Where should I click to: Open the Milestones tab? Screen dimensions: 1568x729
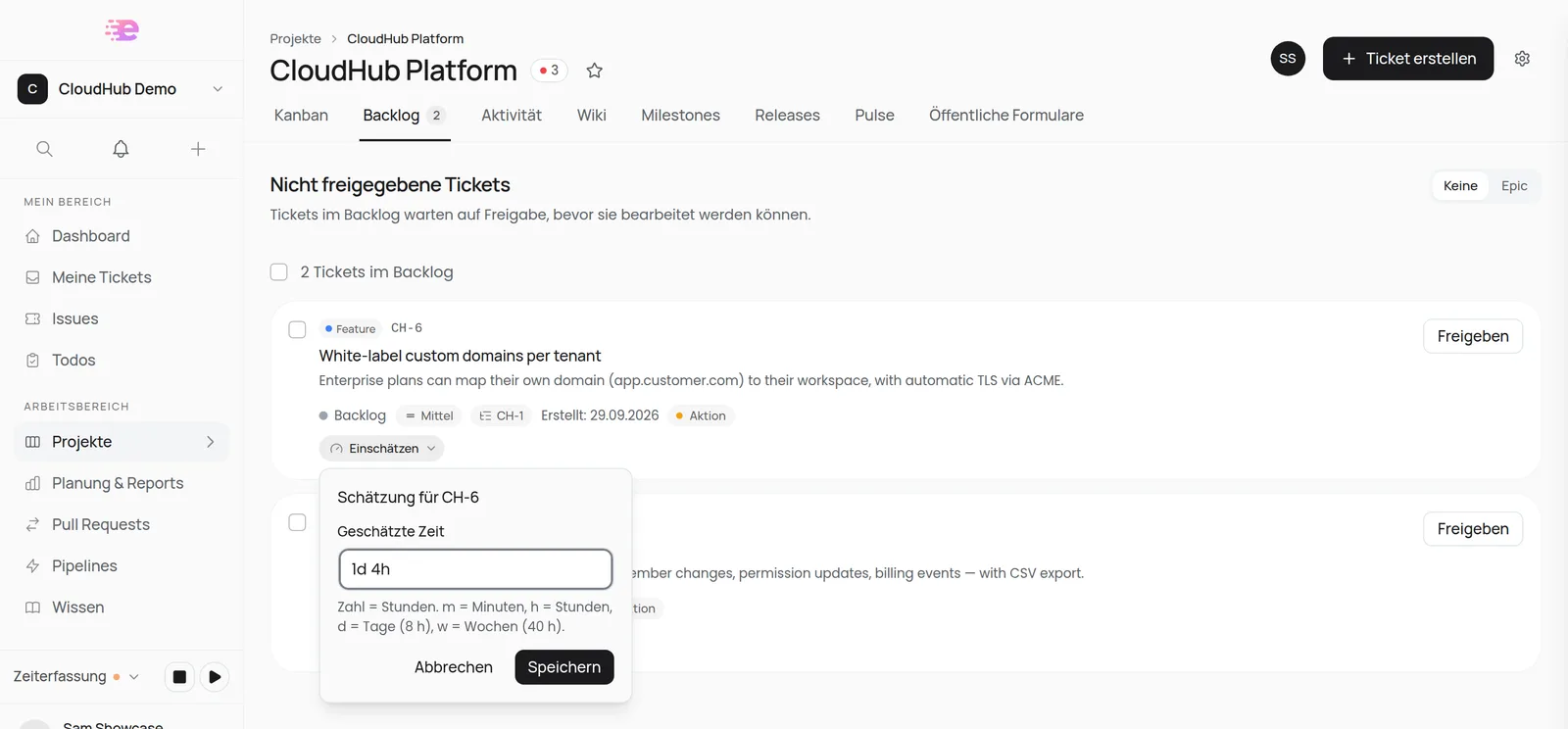pos(680,116)
